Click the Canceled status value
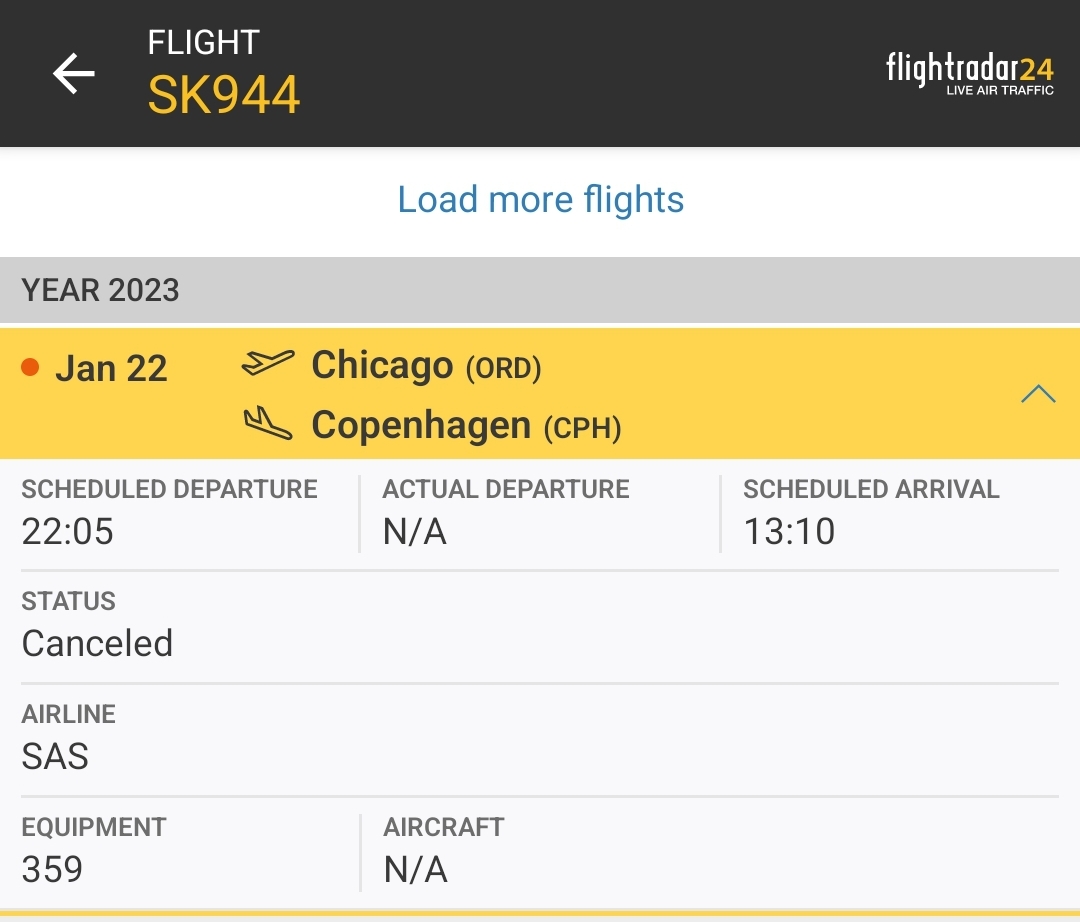Image resolution: width=1080 pixels, height=922 pixels. [97, 643]
